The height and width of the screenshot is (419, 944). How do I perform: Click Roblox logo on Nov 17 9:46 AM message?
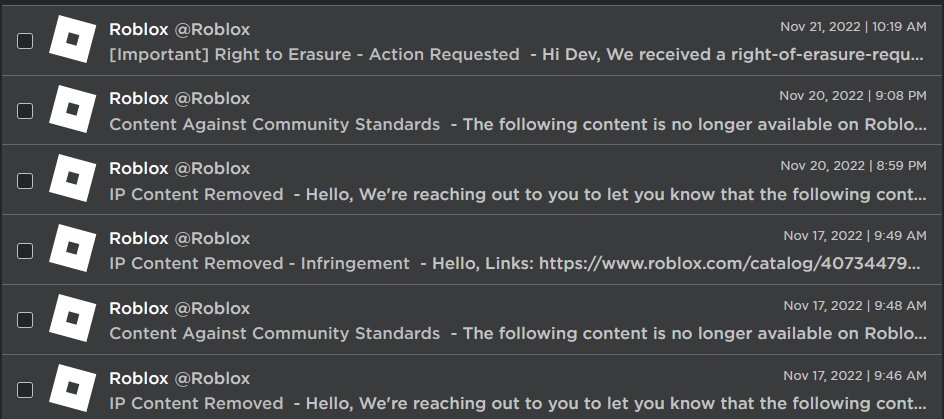coord(72,388)
